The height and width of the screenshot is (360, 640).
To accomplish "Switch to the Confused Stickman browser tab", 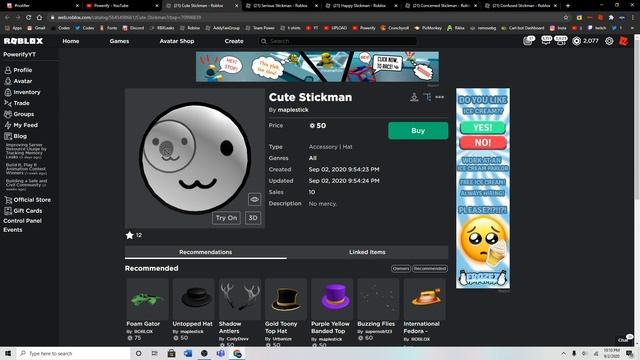I will pos(521,6).
